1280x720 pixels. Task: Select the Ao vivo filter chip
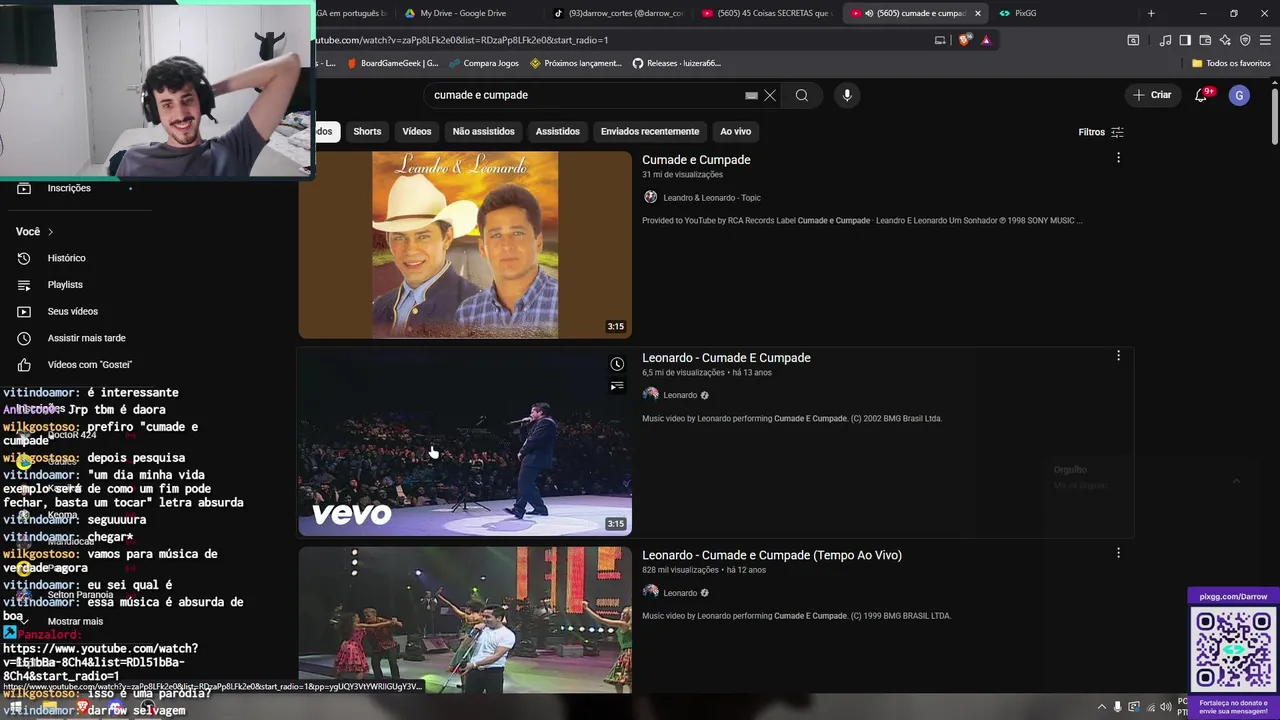pos(735,131)
